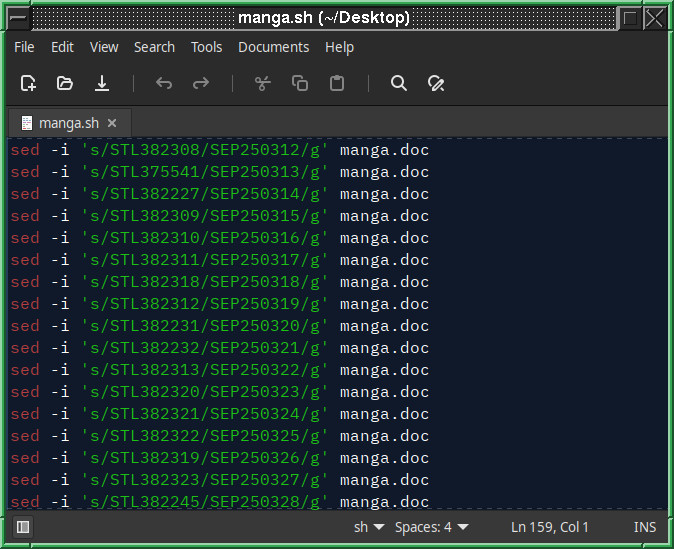The width and height of the screenshot is (674, 549).
Task: Undo the last edit
Action: click(x=164, y=83)
